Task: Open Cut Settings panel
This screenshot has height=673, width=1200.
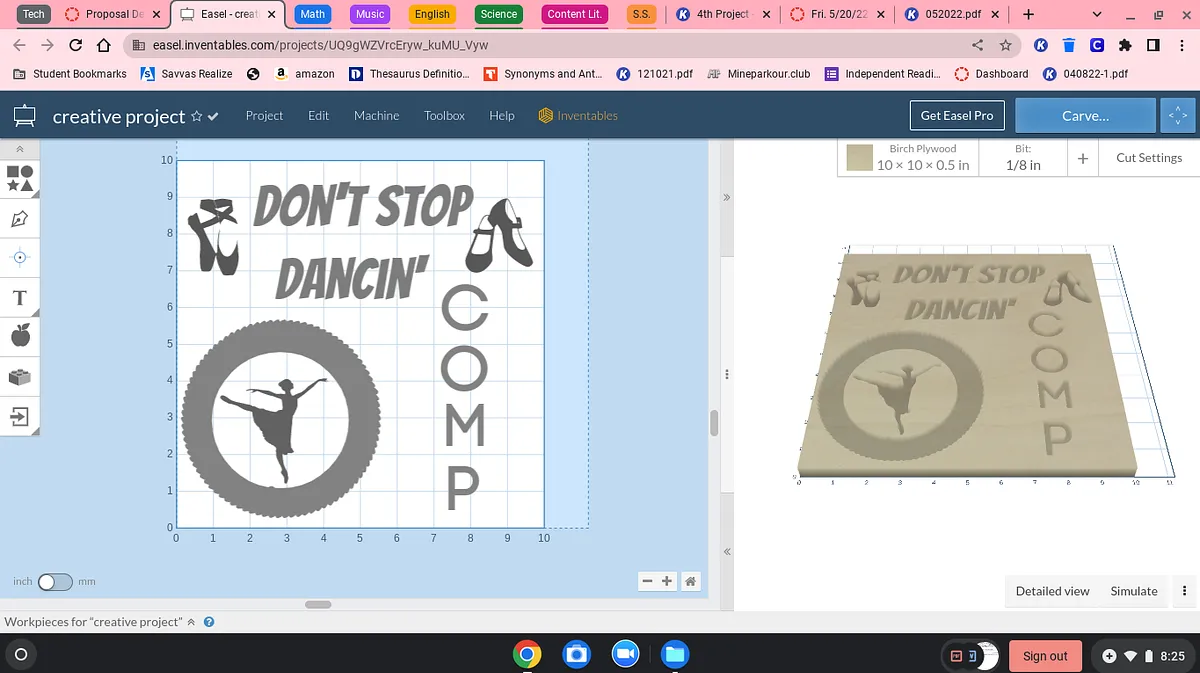Action: coord(1149,158)
